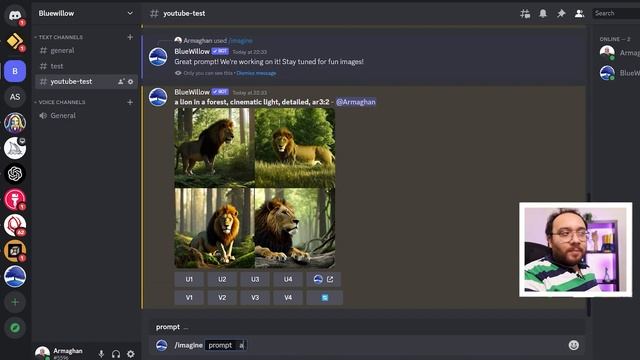
Task: Open top-right lion in grass image
Action: tap(295, 147)
